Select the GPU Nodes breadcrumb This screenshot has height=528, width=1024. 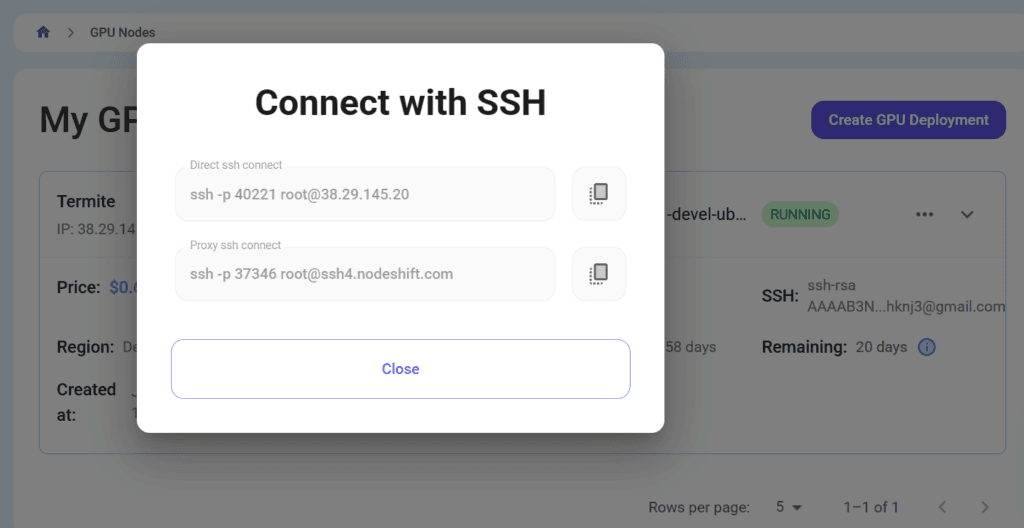click(x=122, y=32)
